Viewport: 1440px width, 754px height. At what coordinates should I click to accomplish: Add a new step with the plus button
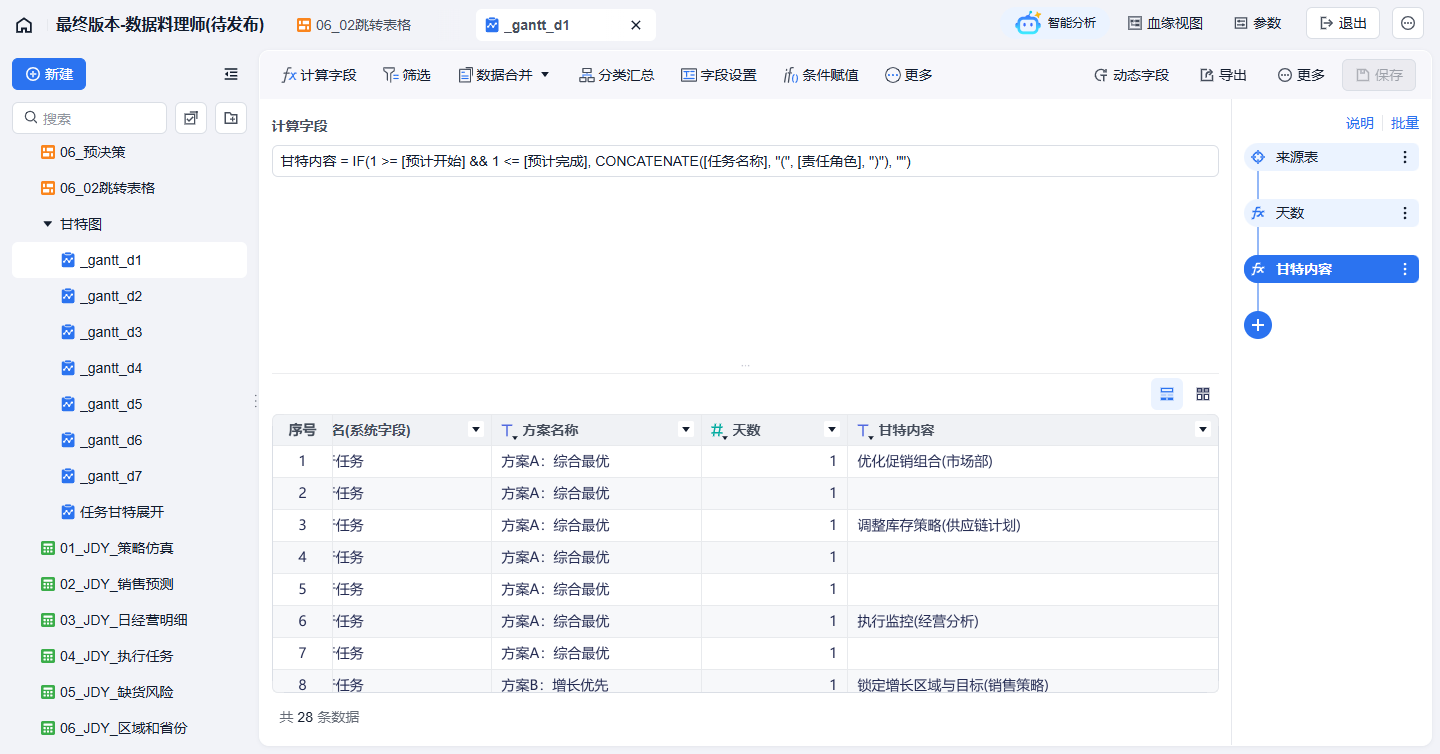pyautogui.click(x=1258, y=325)
